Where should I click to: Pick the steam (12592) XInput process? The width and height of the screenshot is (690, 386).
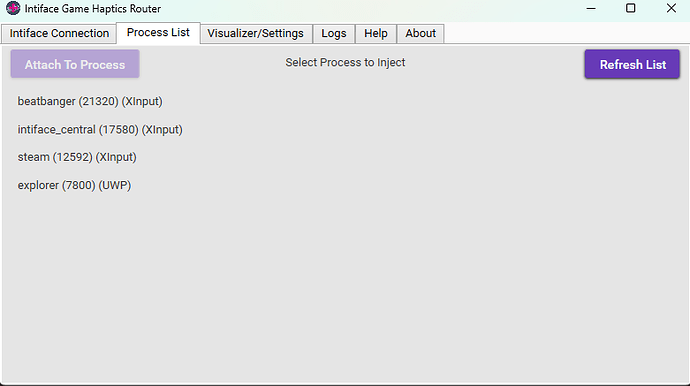point(77,157)
